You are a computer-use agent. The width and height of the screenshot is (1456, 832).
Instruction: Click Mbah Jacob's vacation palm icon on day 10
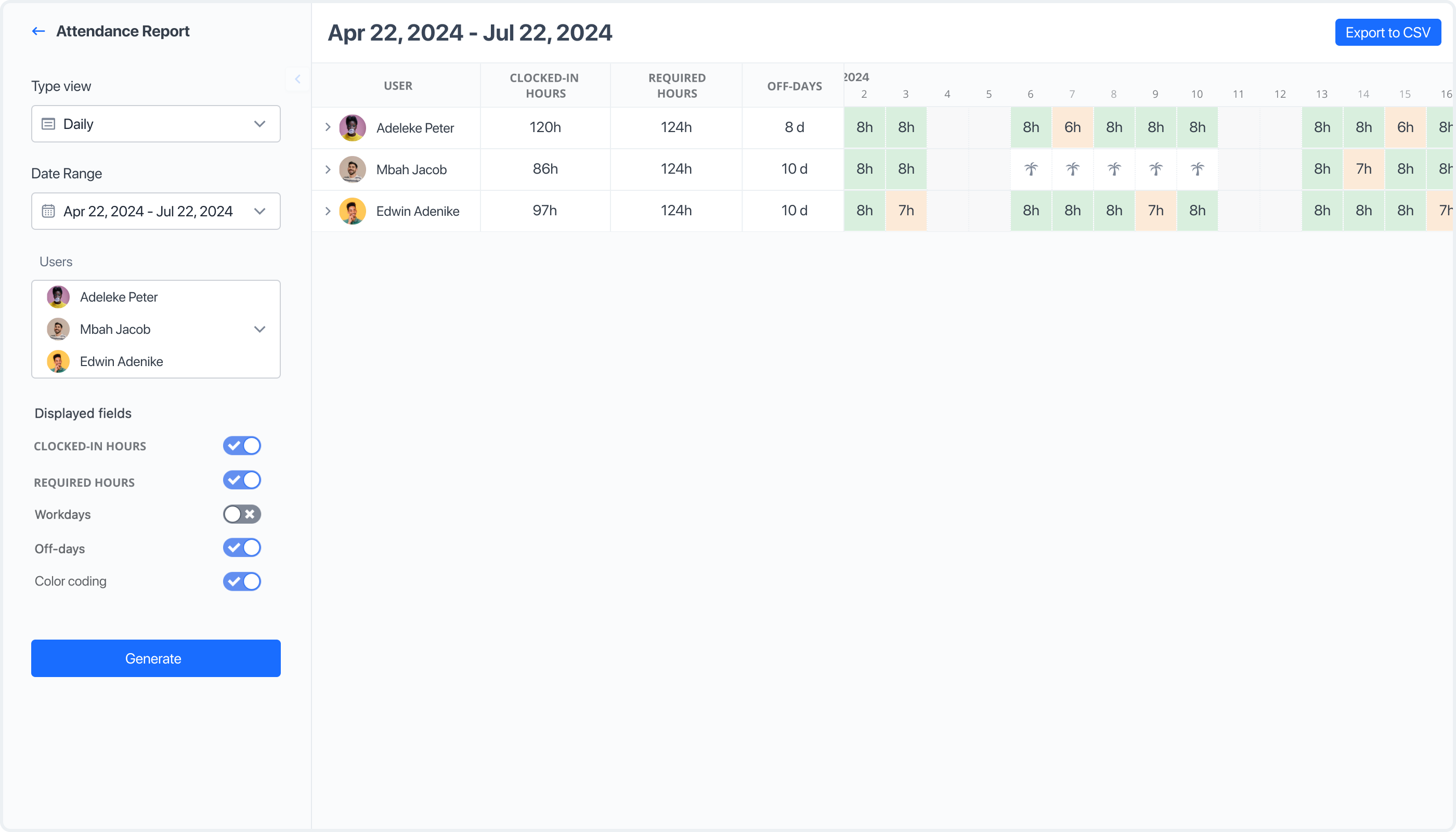[x=1197, y=169]
